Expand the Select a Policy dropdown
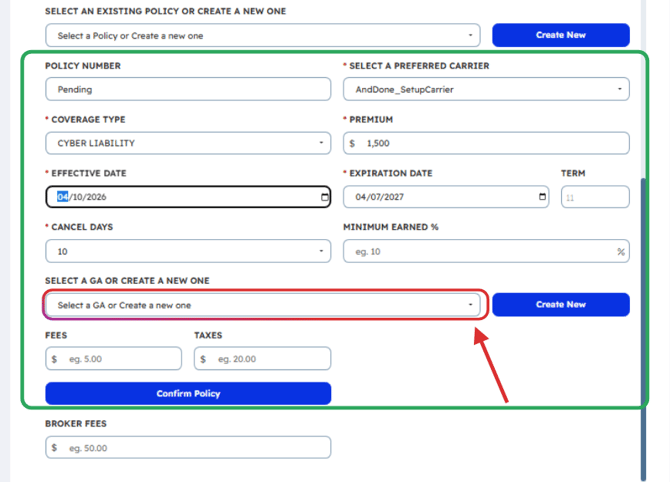Screen dimensions: 670x482 click(x=263, y=36)
